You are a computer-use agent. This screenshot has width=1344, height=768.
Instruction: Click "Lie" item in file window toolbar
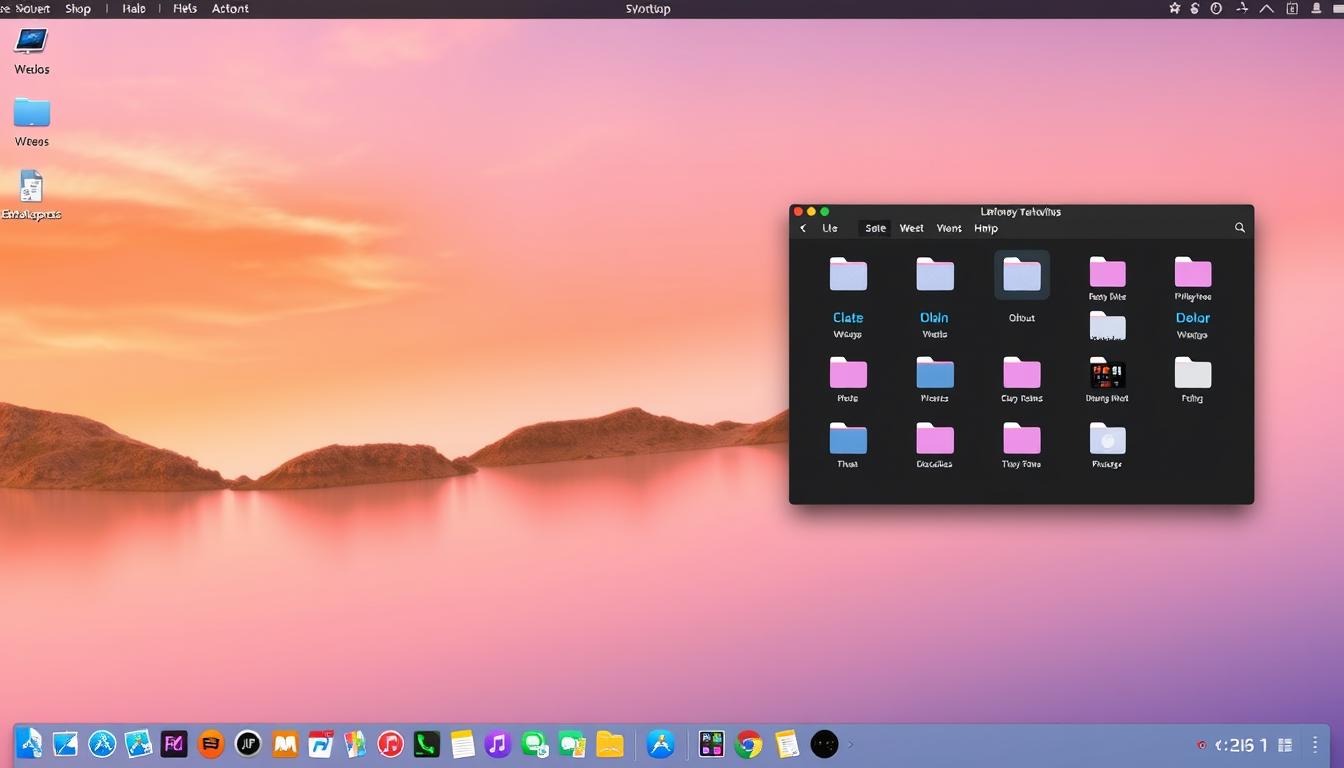tap(830, 228)
